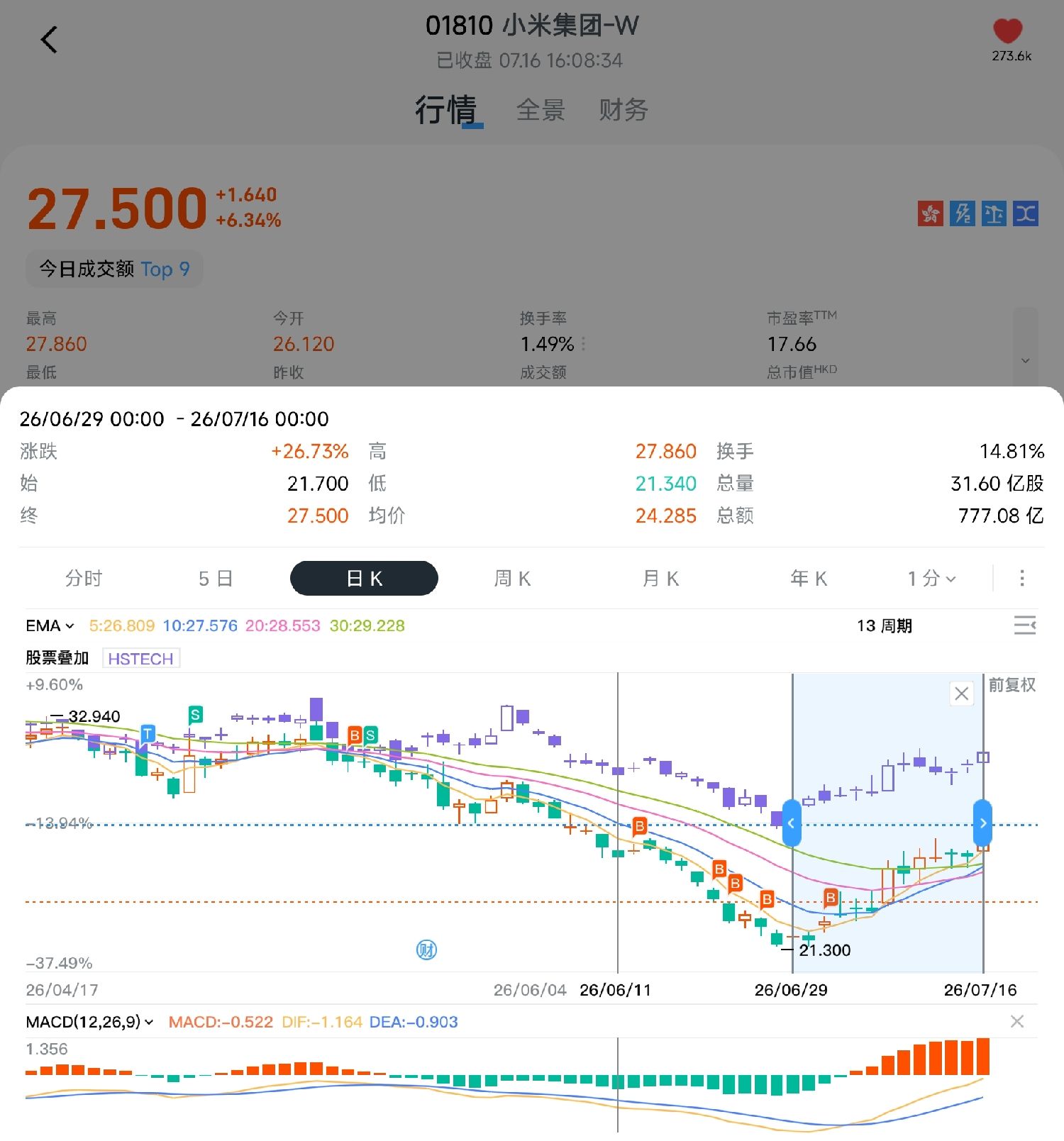
Task: Tap the HSTECH overlay tag
Action: pos(140,659)
